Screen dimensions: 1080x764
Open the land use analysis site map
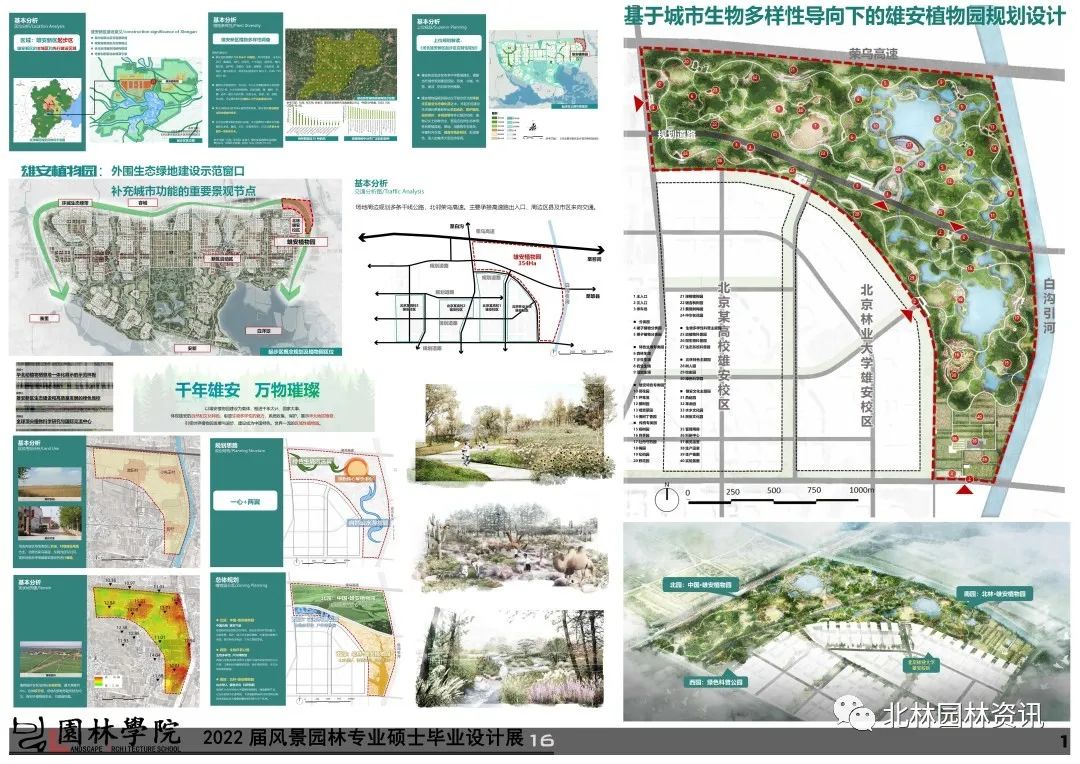tap(144, 501)
